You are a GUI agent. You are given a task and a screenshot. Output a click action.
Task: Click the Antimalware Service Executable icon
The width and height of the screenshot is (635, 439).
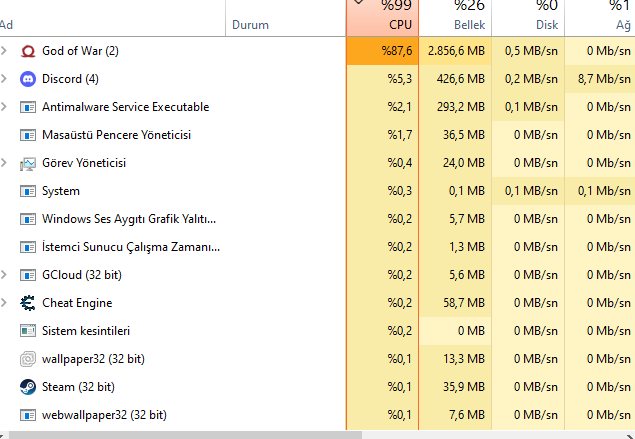(x=28, y=107)
